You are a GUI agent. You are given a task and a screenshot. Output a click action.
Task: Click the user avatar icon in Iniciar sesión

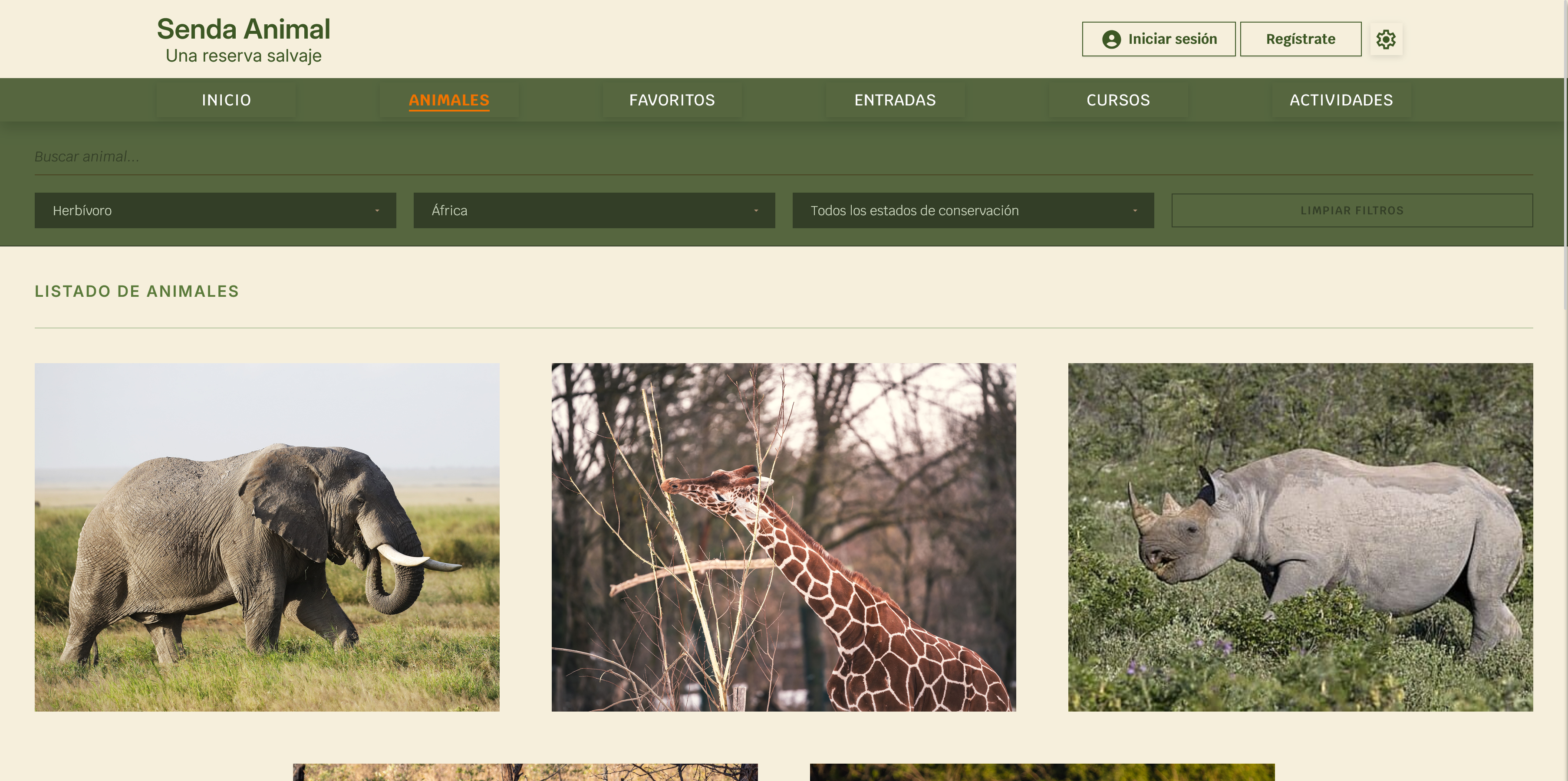click(x=1111, y=39)
